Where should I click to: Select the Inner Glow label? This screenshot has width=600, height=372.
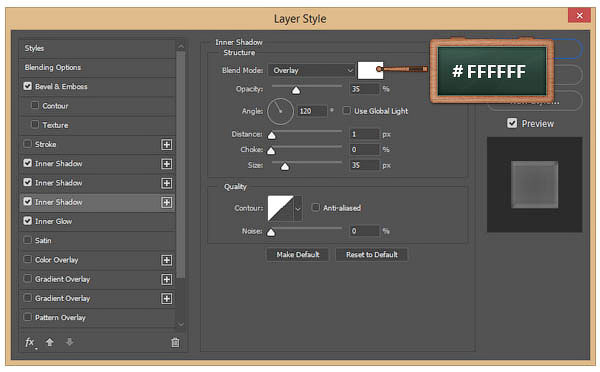point(54,221)
